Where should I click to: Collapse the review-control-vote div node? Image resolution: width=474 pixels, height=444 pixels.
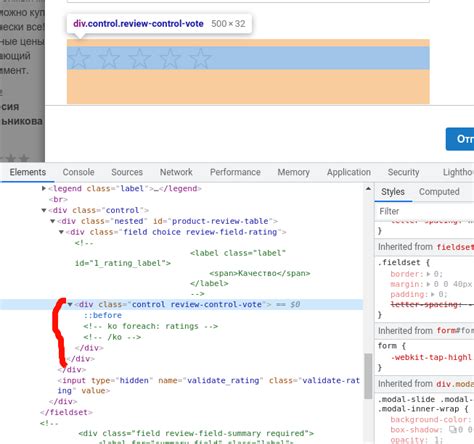pos(70,304)
